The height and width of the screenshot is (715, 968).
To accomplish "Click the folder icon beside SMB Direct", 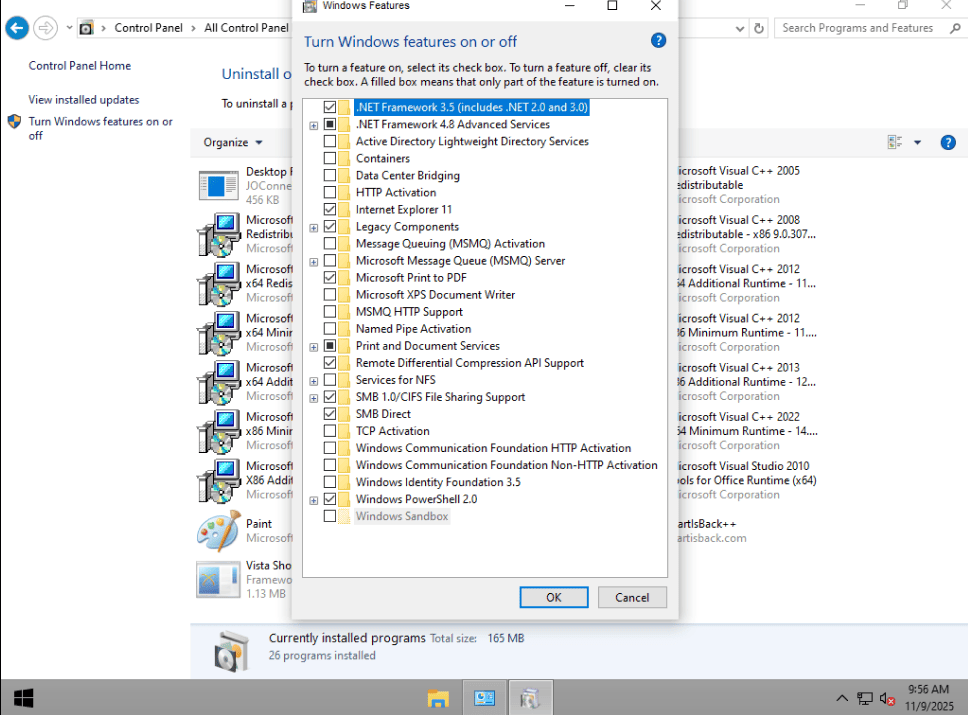I will [344, 414].
